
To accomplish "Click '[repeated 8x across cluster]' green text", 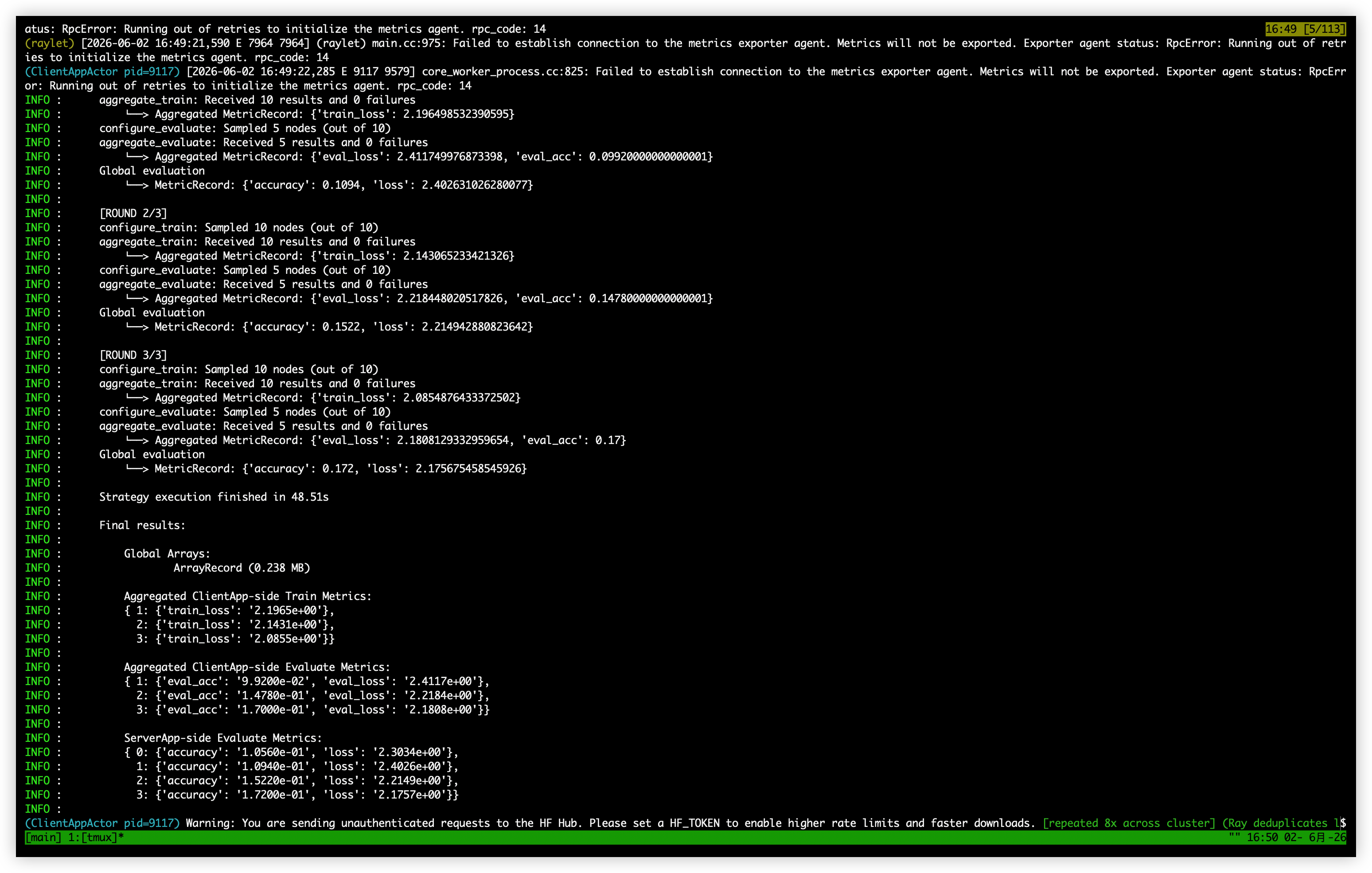I will point(1129,823).
